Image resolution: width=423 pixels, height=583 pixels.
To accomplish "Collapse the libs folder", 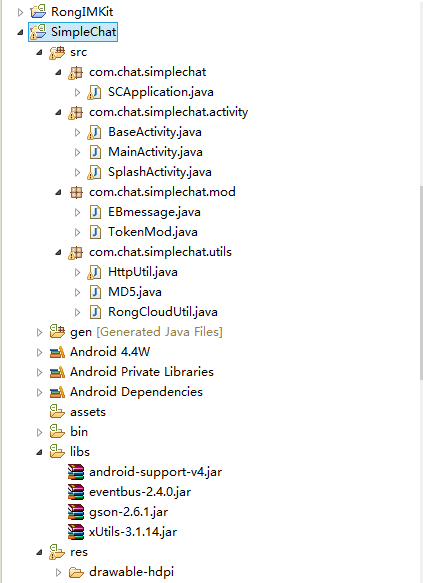I will click(x=39, y=452).
